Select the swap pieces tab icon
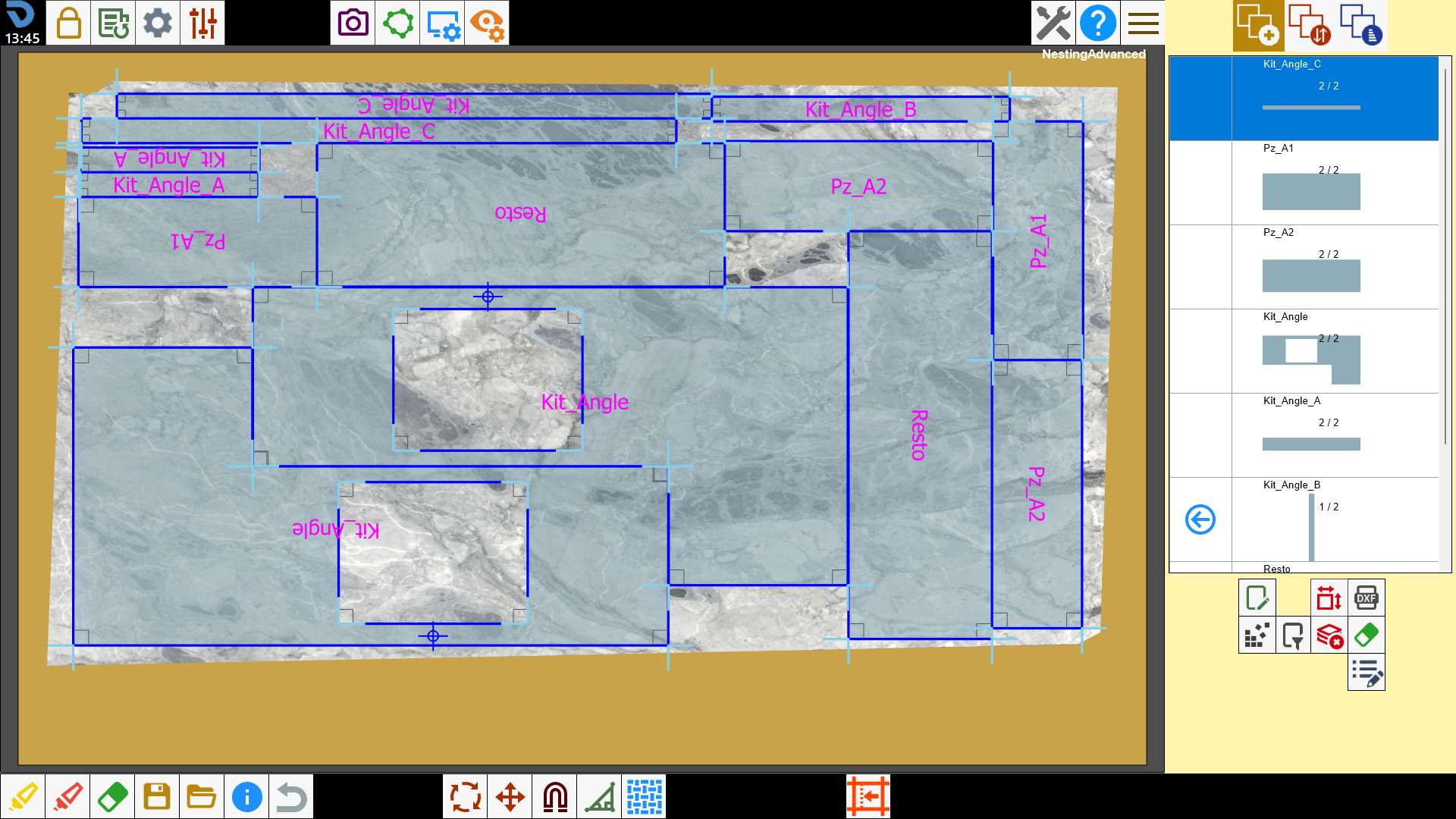This screenshot has width=1456, height=819. pos(1310,25)
